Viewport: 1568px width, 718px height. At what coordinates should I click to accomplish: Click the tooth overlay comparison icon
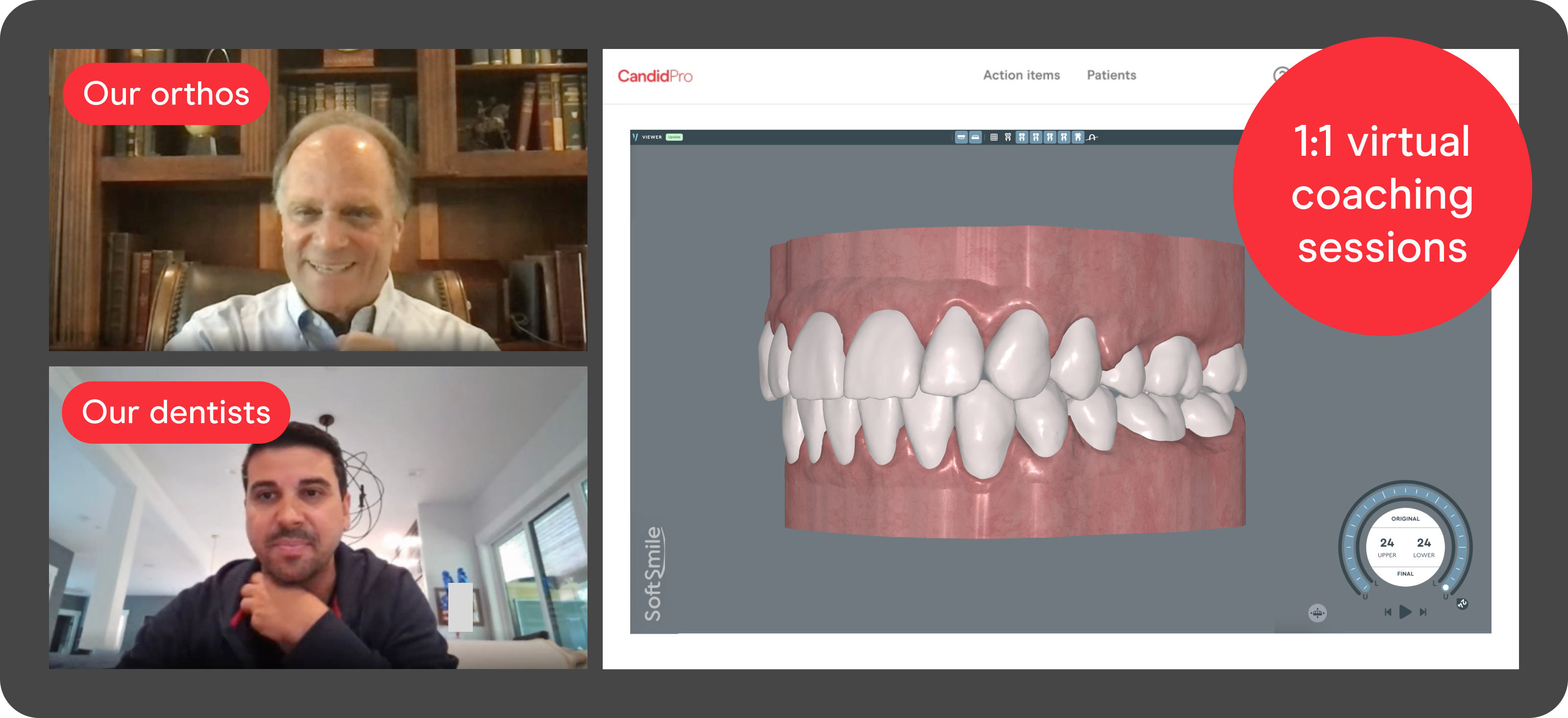tap(1008, 138)
